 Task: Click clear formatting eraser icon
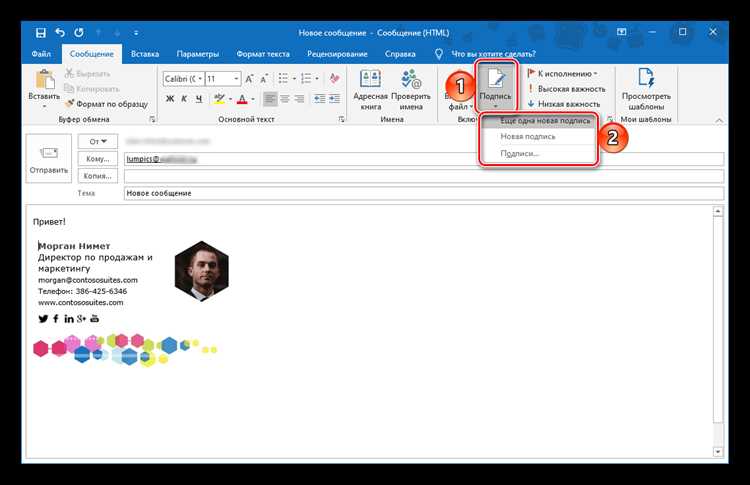[334, 78]
